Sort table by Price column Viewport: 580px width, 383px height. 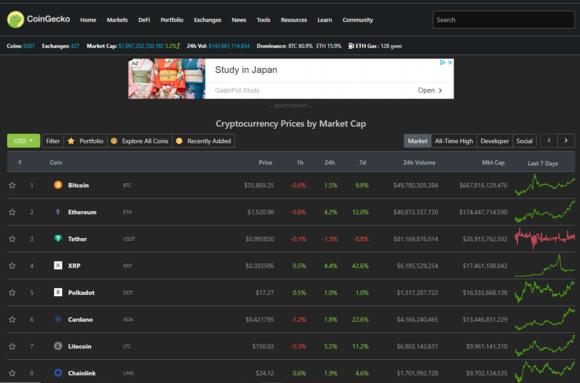[265, 162]
